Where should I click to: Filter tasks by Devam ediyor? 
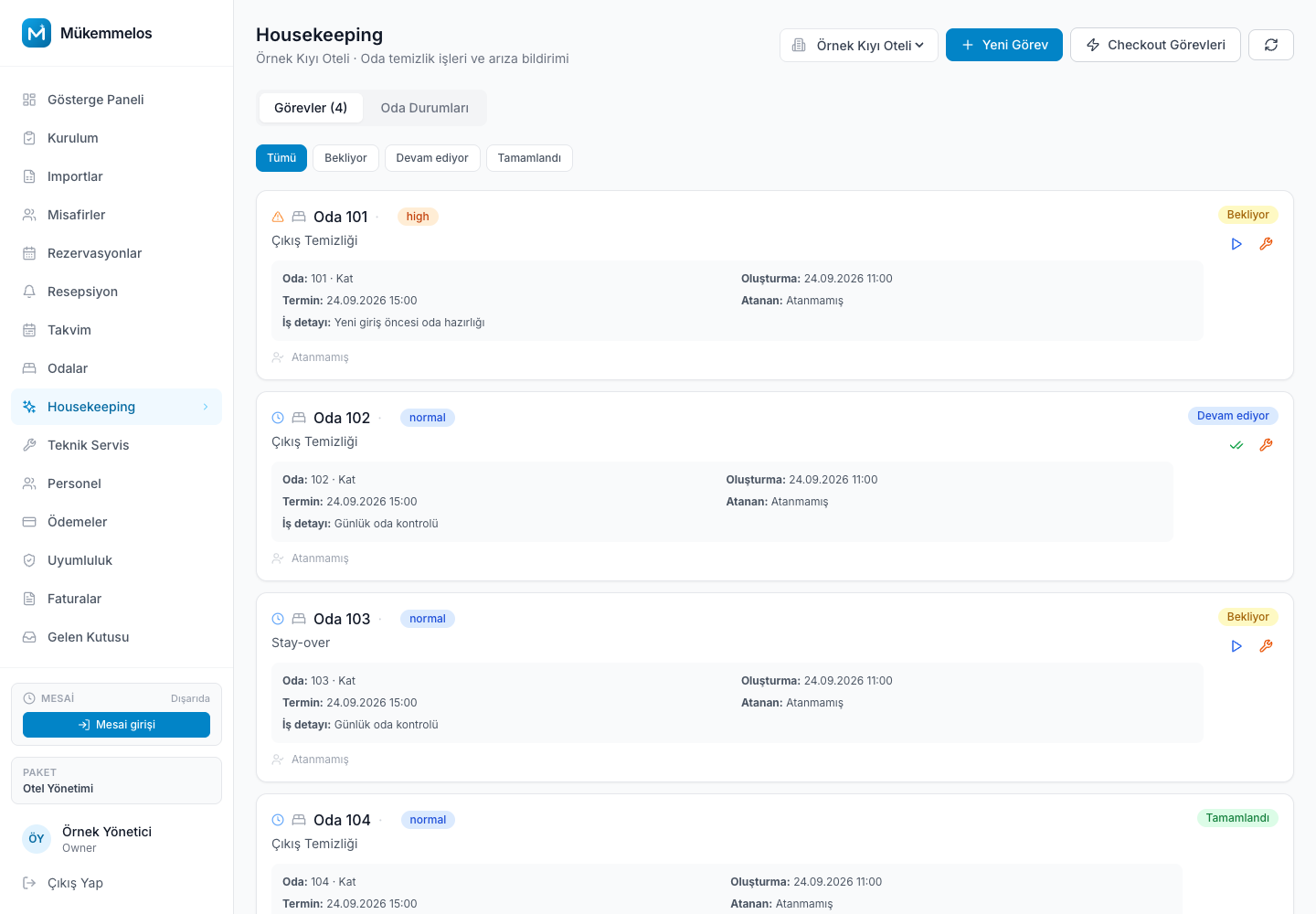(432, 158)
